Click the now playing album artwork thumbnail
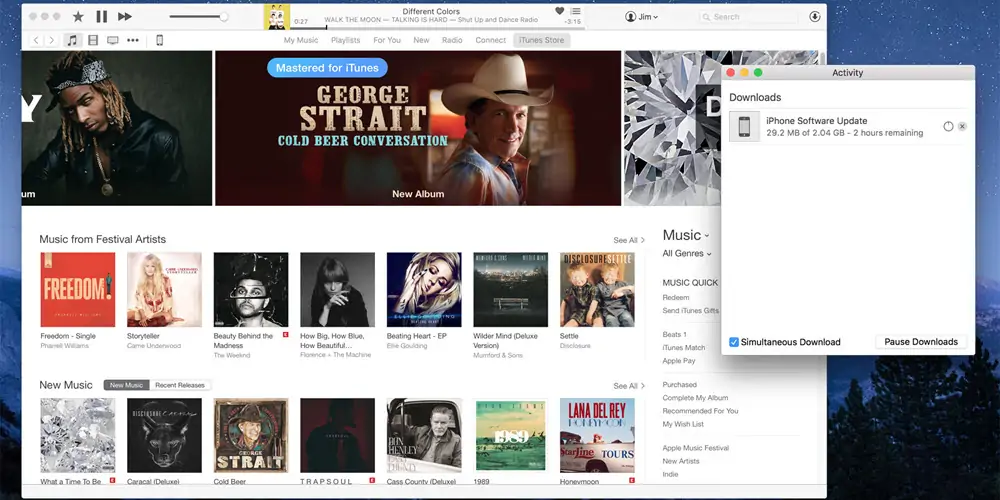 [277, 17]
